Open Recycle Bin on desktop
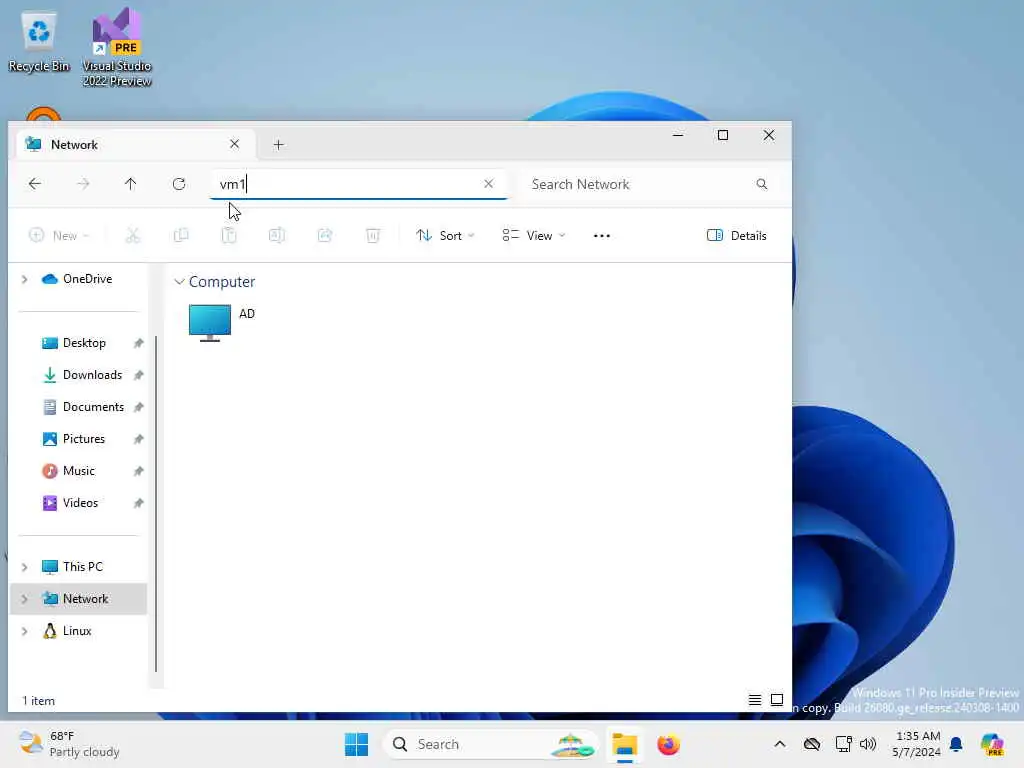 tap(39, 42)
